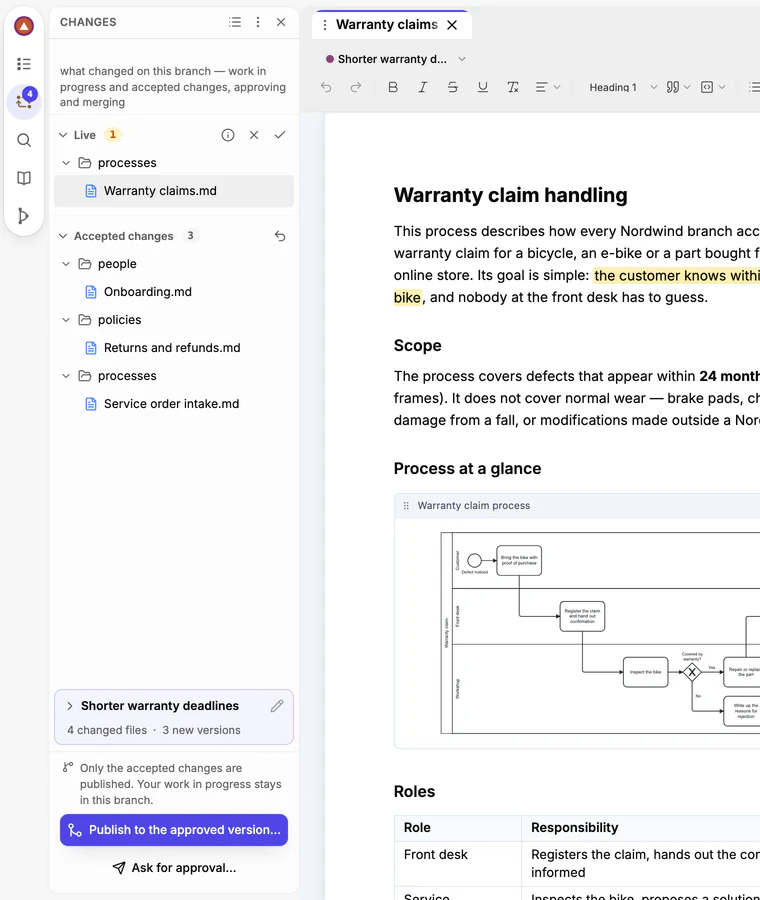Collapse the policies folder
The height and width of the screenshot is (900, 760).
point(66,320)
